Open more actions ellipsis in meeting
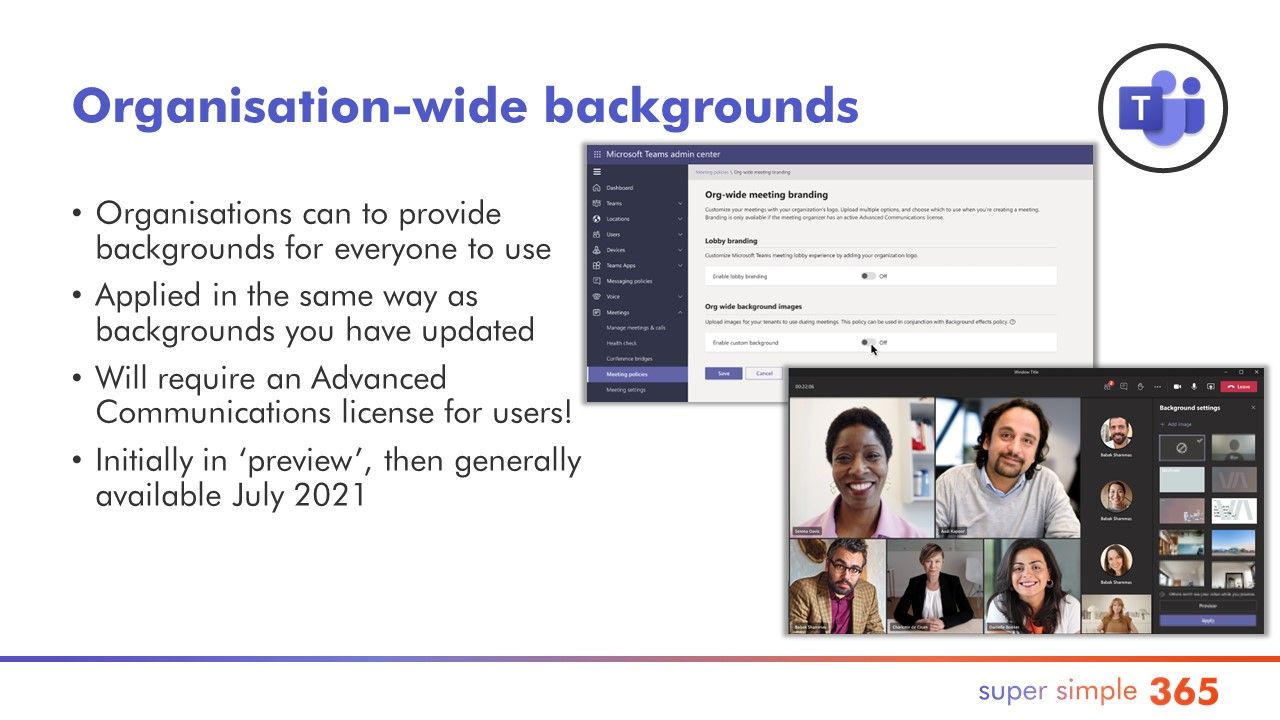Image resolution: width=1280 pixels, height=720 pixels. click(1158, 387)
